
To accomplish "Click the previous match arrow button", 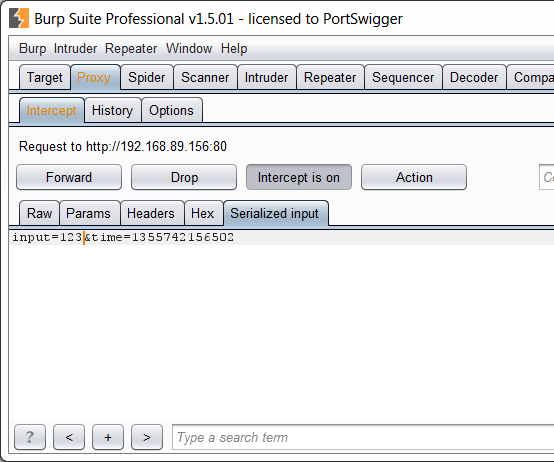I will 69,437.
